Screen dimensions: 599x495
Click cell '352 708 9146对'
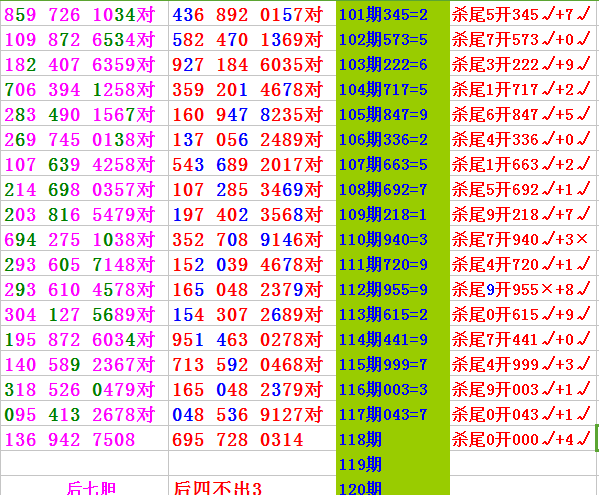point(252,239)
